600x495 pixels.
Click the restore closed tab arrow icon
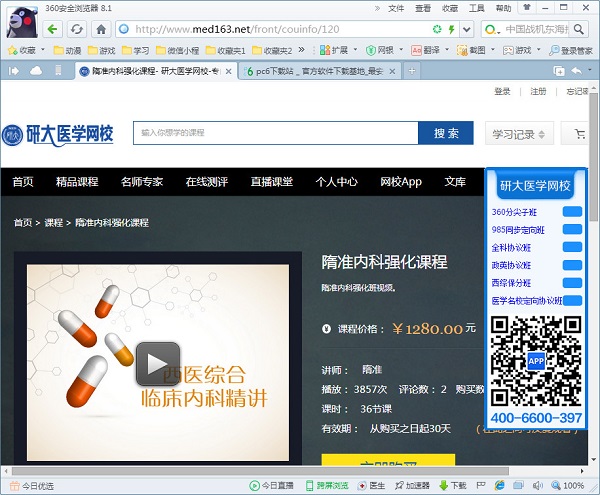pyautogui.click(x=576, y=71)
